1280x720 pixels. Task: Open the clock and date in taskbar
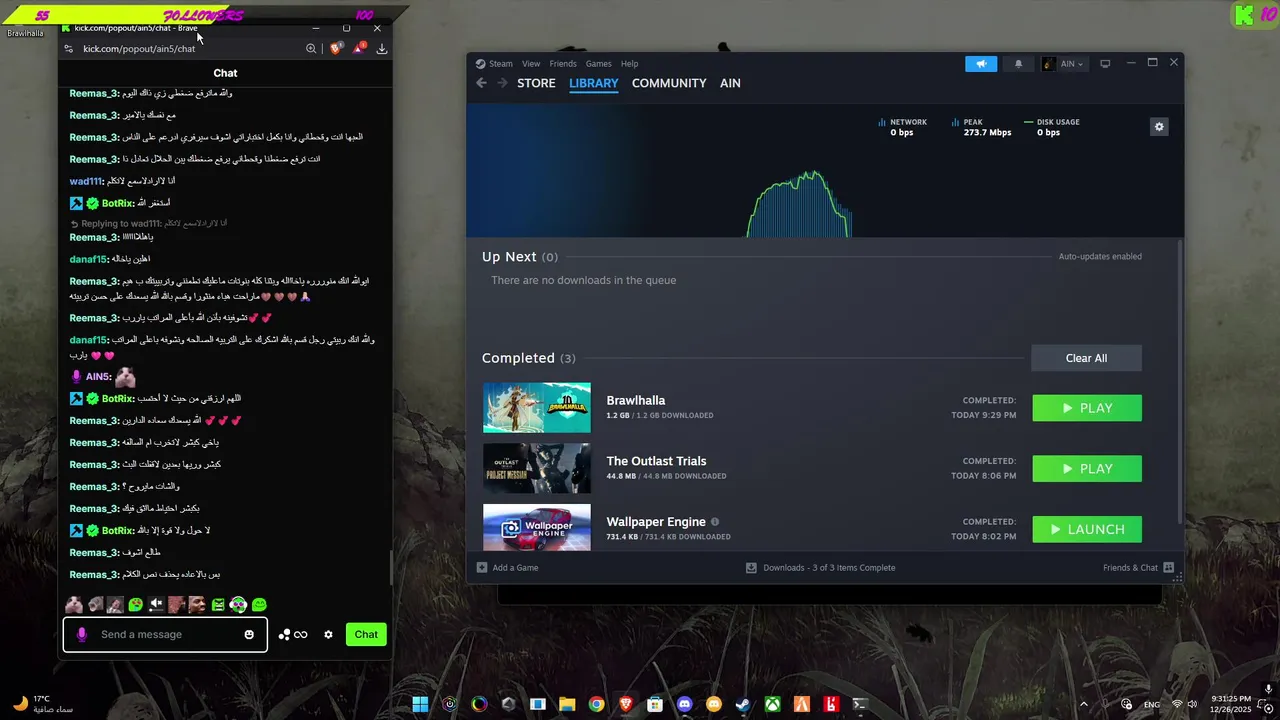coord(1230,704)
